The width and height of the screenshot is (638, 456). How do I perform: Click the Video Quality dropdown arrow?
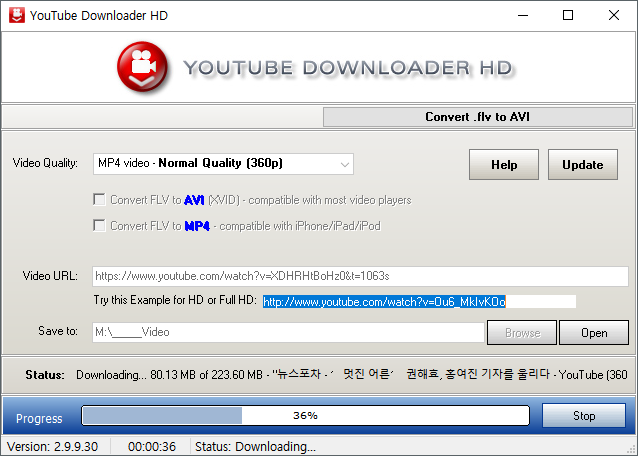[344, 164]
